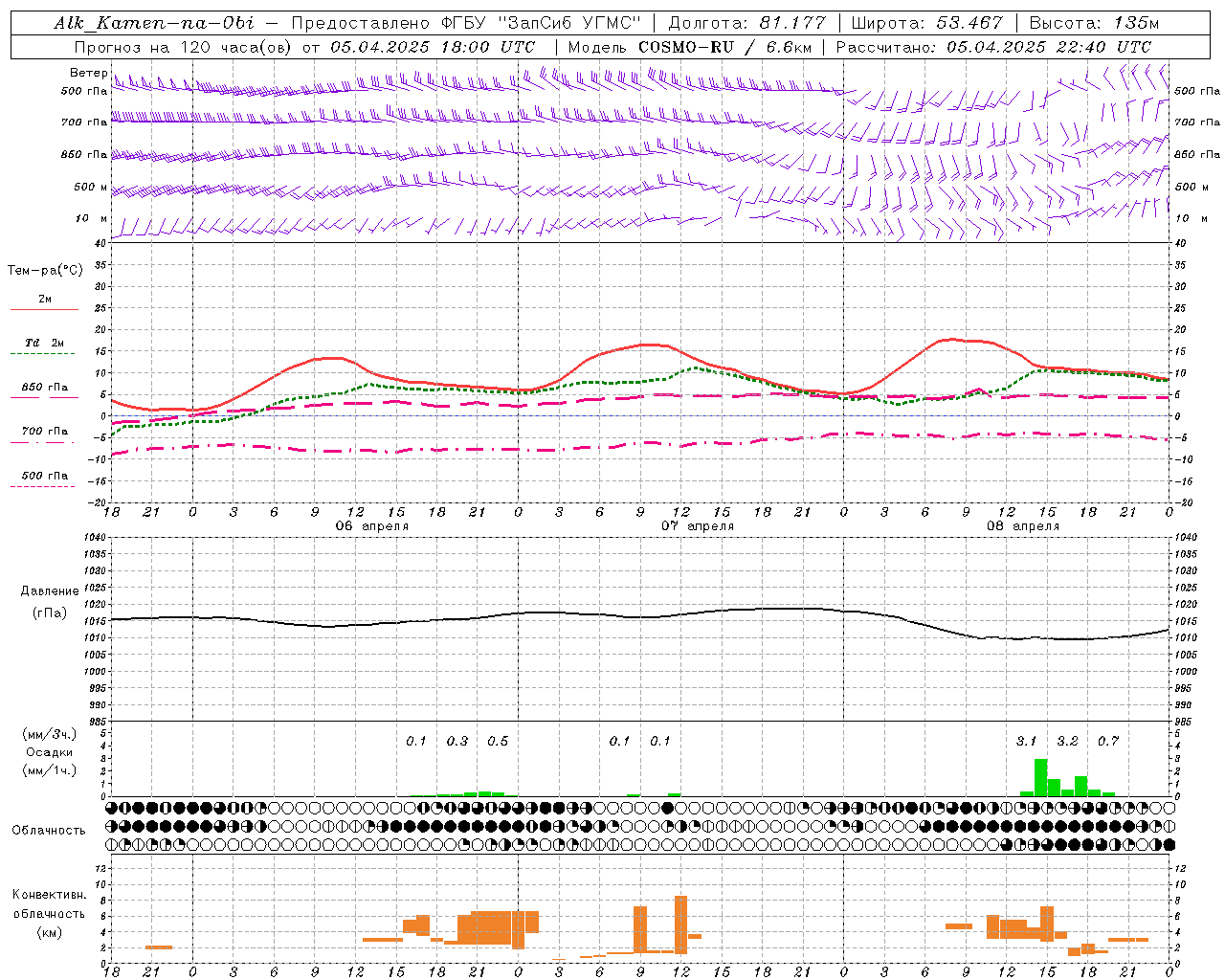Click the 'Осадки' precipitation panel label
1225x980 pixels.
(x=50, y=752)
